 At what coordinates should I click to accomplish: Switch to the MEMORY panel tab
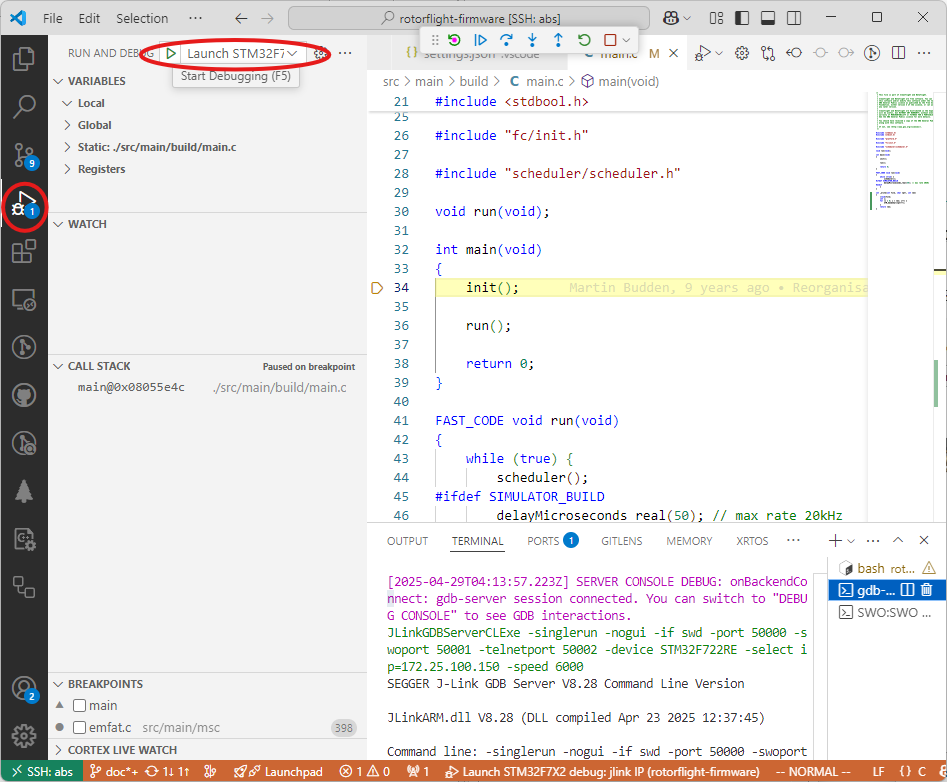point(689,541)
